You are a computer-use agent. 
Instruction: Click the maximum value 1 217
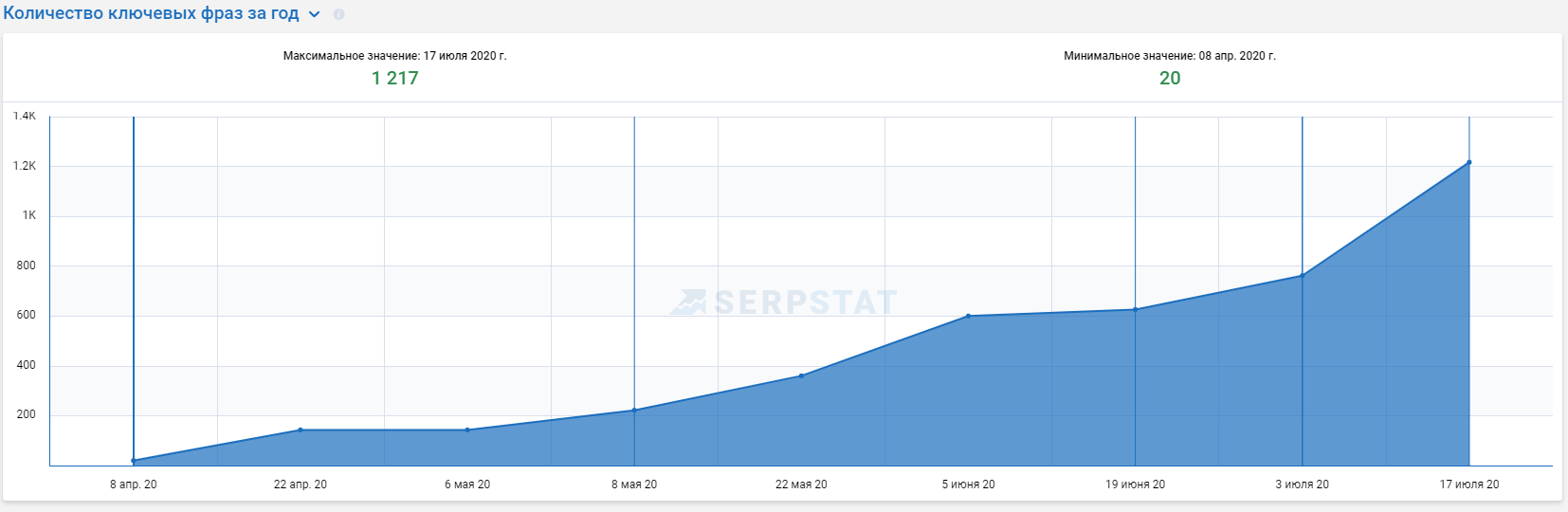click(394, 78)
